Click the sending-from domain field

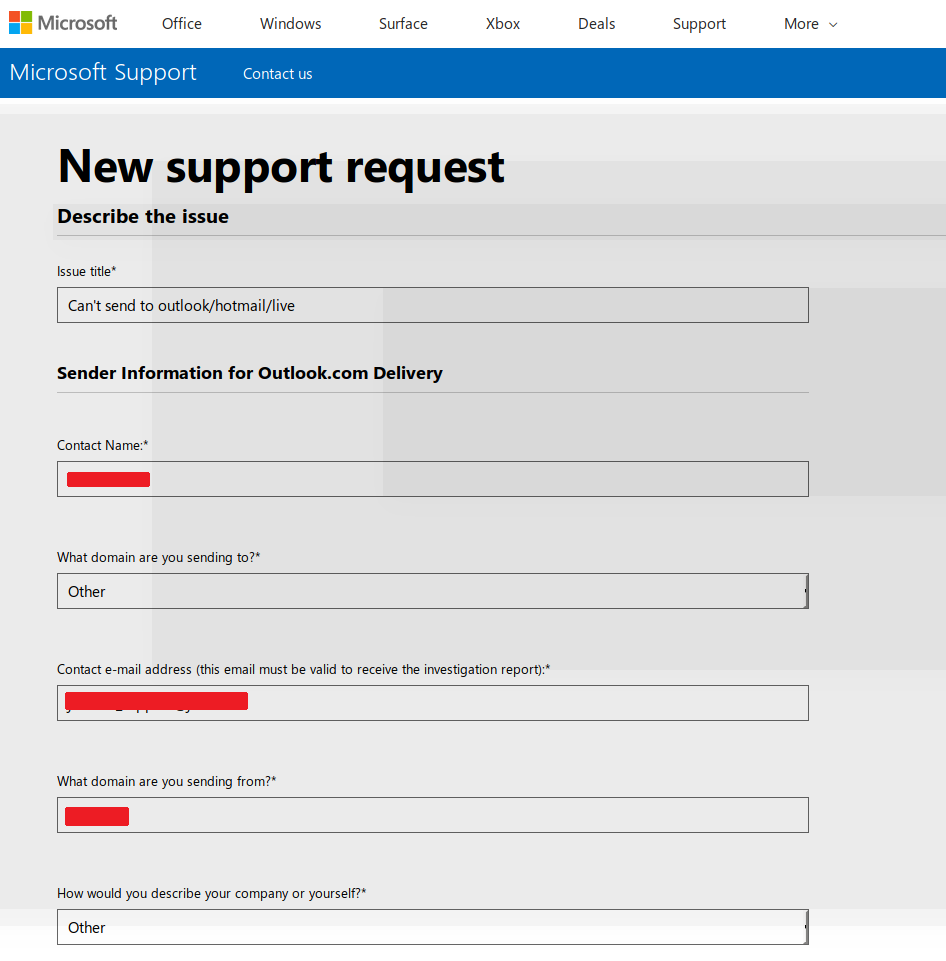click(433, 815)
